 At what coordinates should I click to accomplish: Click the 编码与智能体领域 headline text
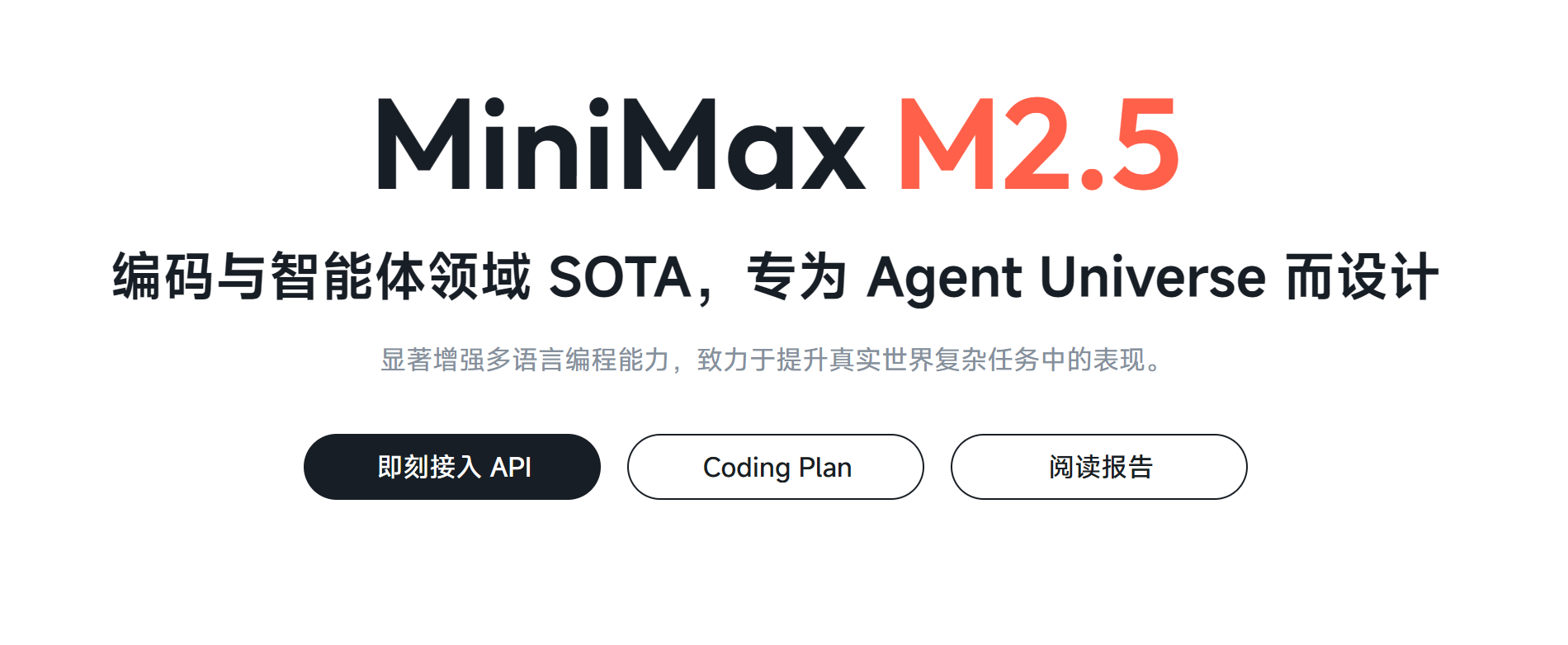click(321, 277)
